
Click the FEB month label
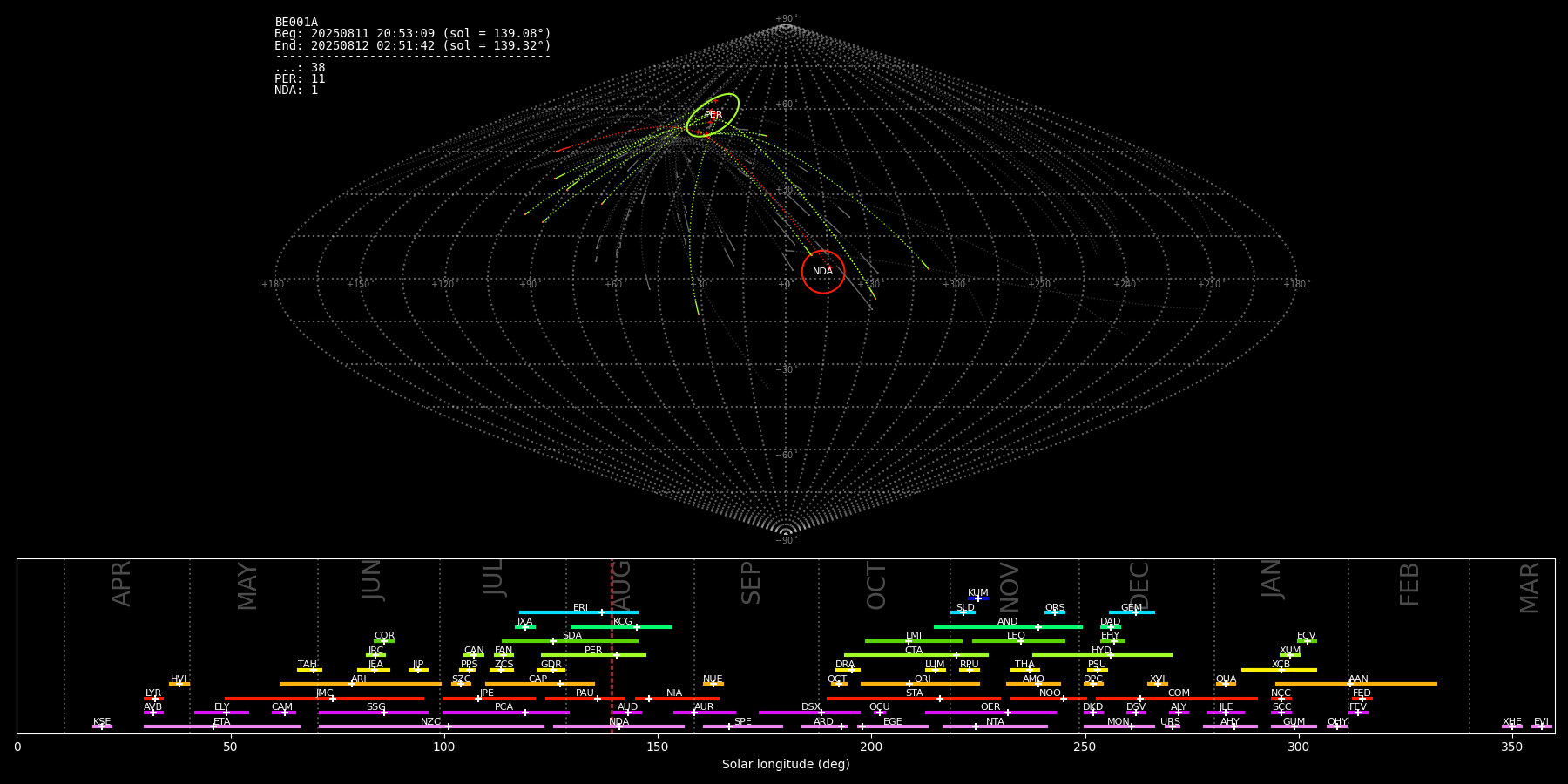point(1409,585)
